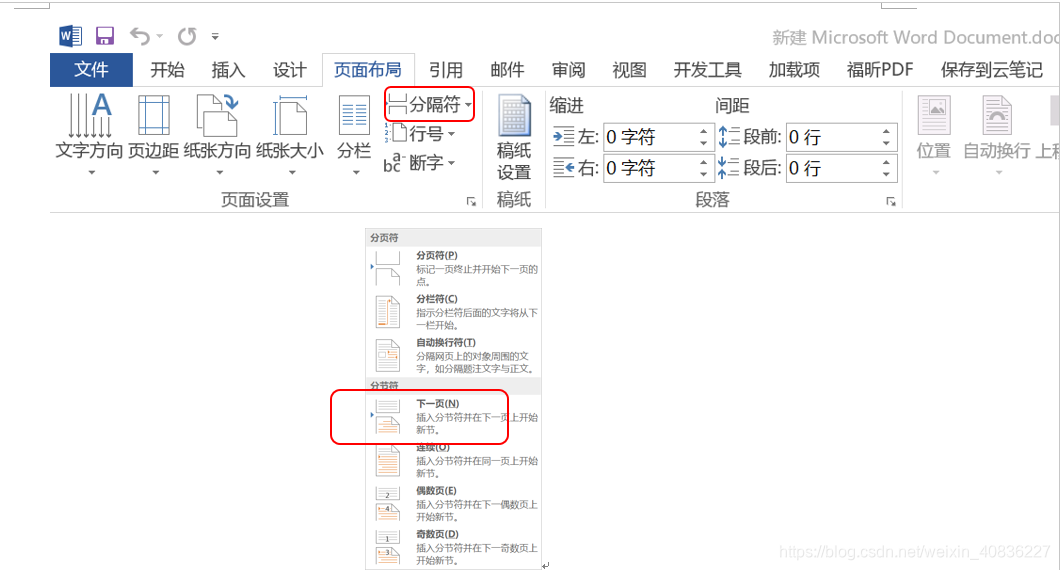Open the 保存到云笔记 tab
Image resolution: width=1060 pixels, height=570 pixels.
(x=992, y=70)
